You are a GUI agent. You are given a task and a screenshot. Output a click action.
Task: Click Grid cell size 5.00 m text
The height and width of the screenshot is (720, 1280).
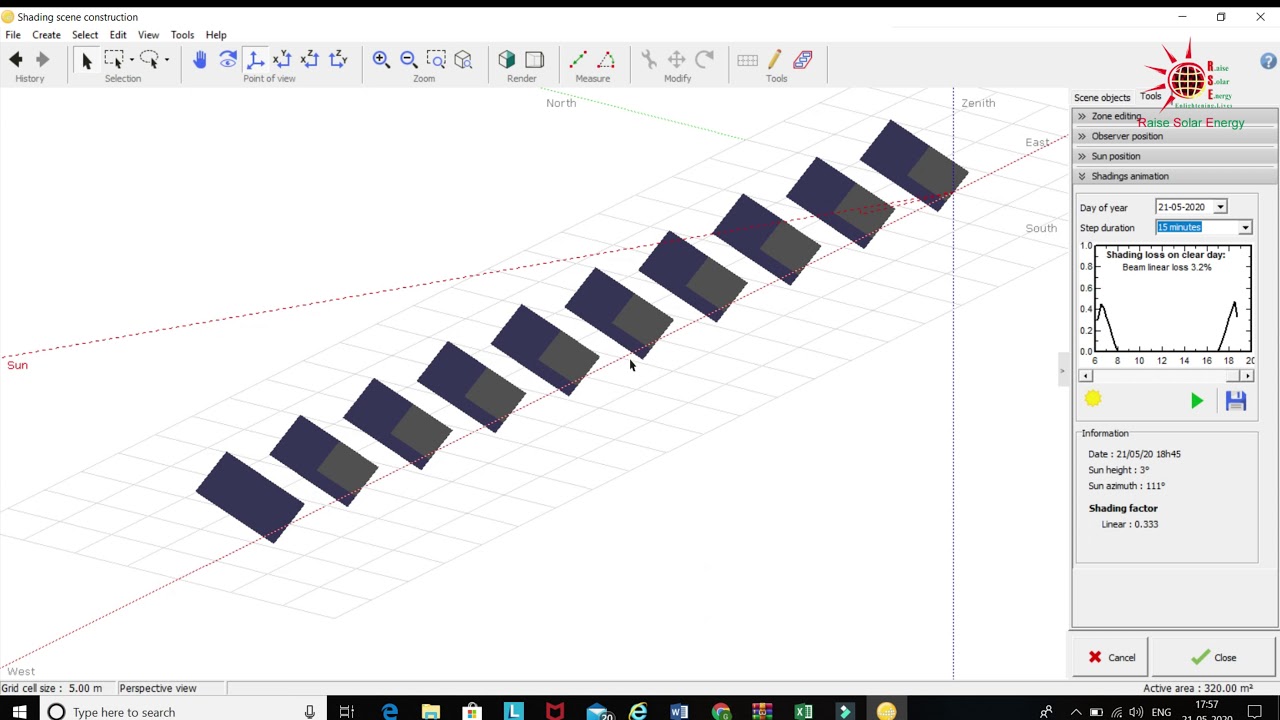(x=52, y=688)
